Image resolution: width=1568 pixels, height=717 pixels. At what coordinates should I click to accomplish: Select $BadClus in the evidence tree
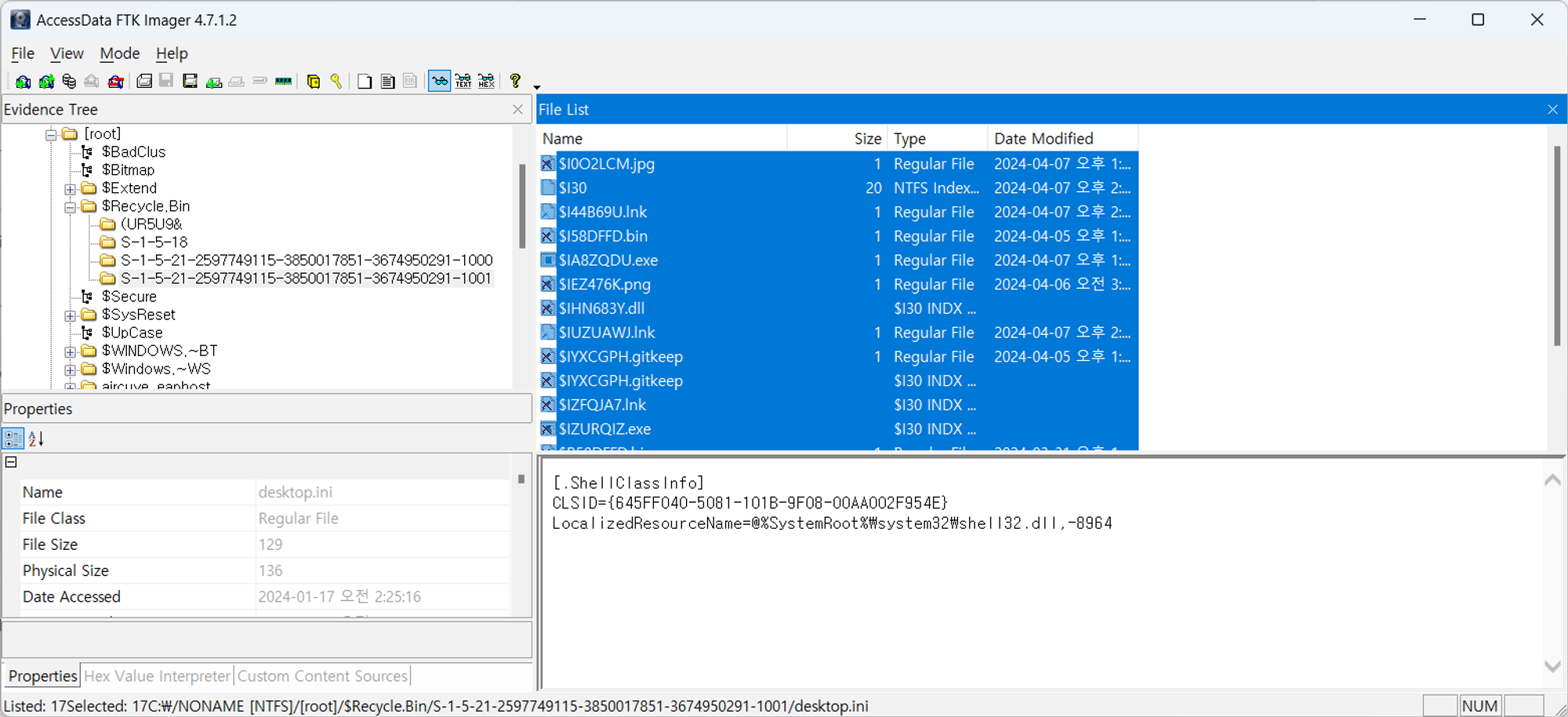133,151
